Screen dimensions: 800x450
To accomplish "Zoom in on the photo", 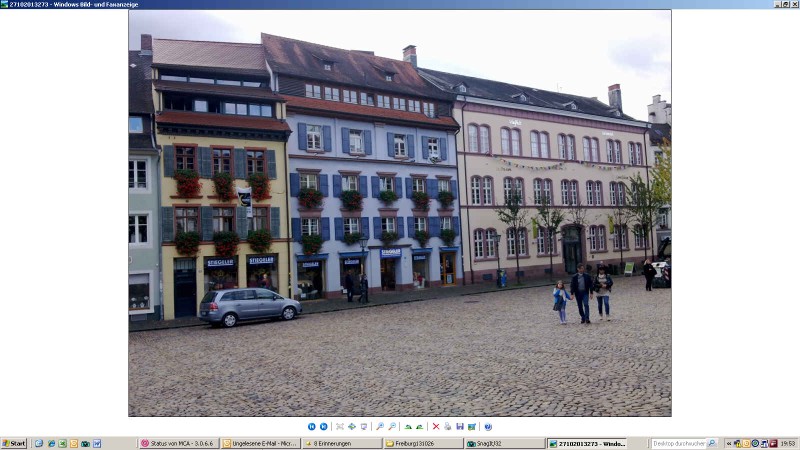I will [380, 426].
